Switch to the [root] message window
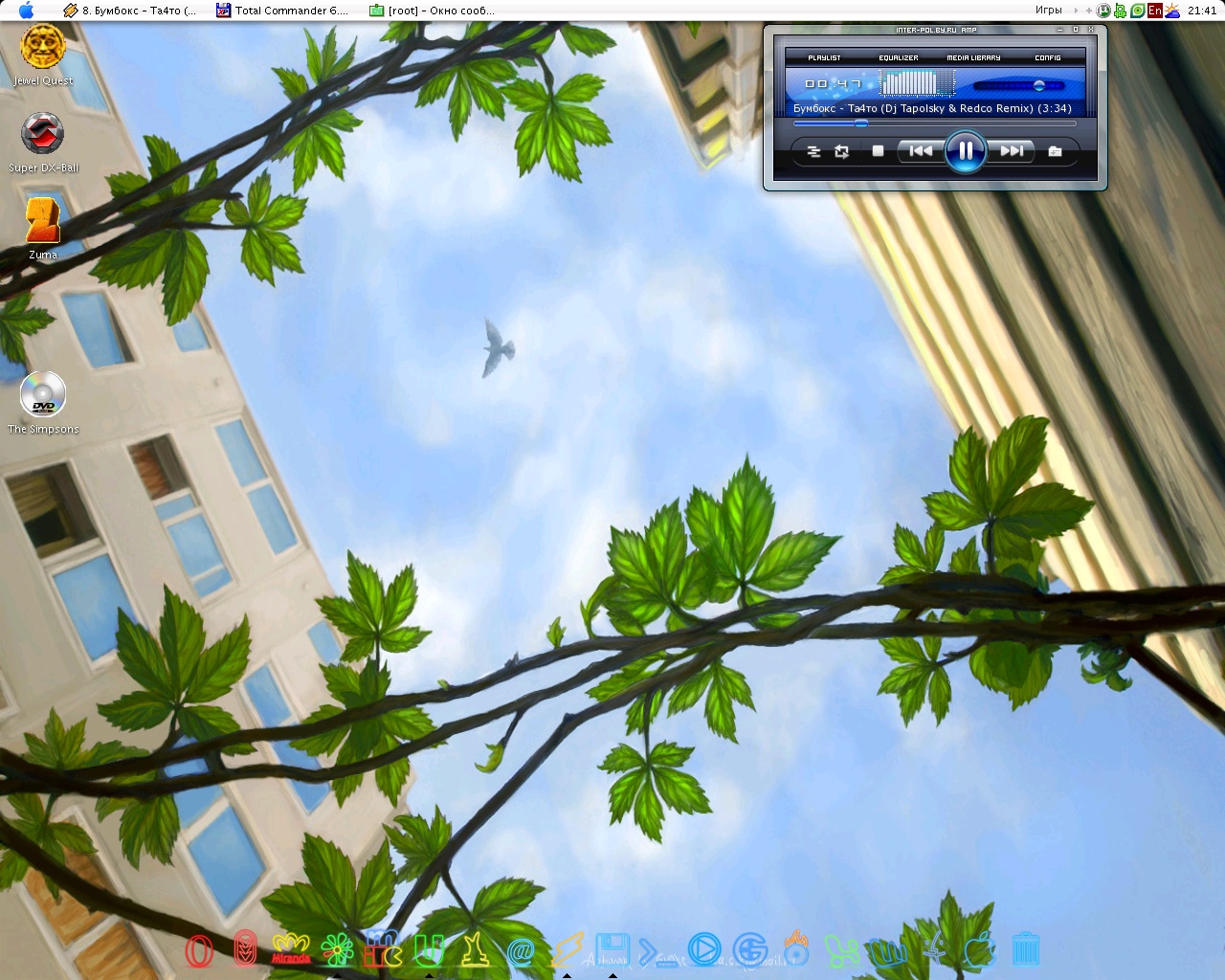Viewport: 1225px width, 980px height. [x=433, y=11]
